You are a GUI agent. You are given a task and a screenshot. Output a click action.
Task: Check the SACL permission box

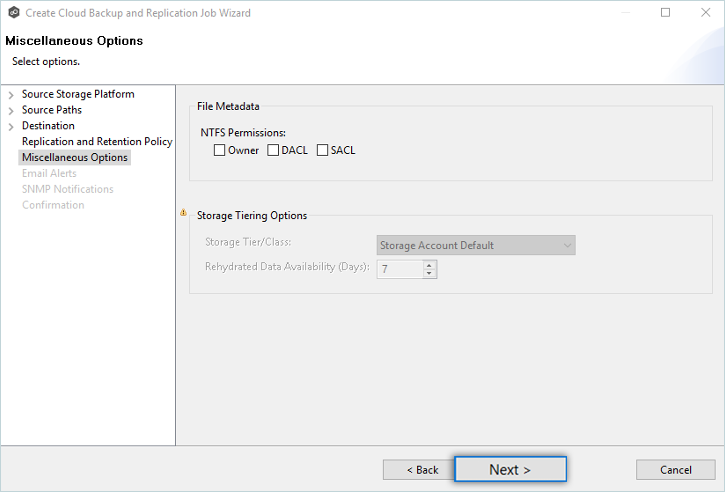coord(322,150)
